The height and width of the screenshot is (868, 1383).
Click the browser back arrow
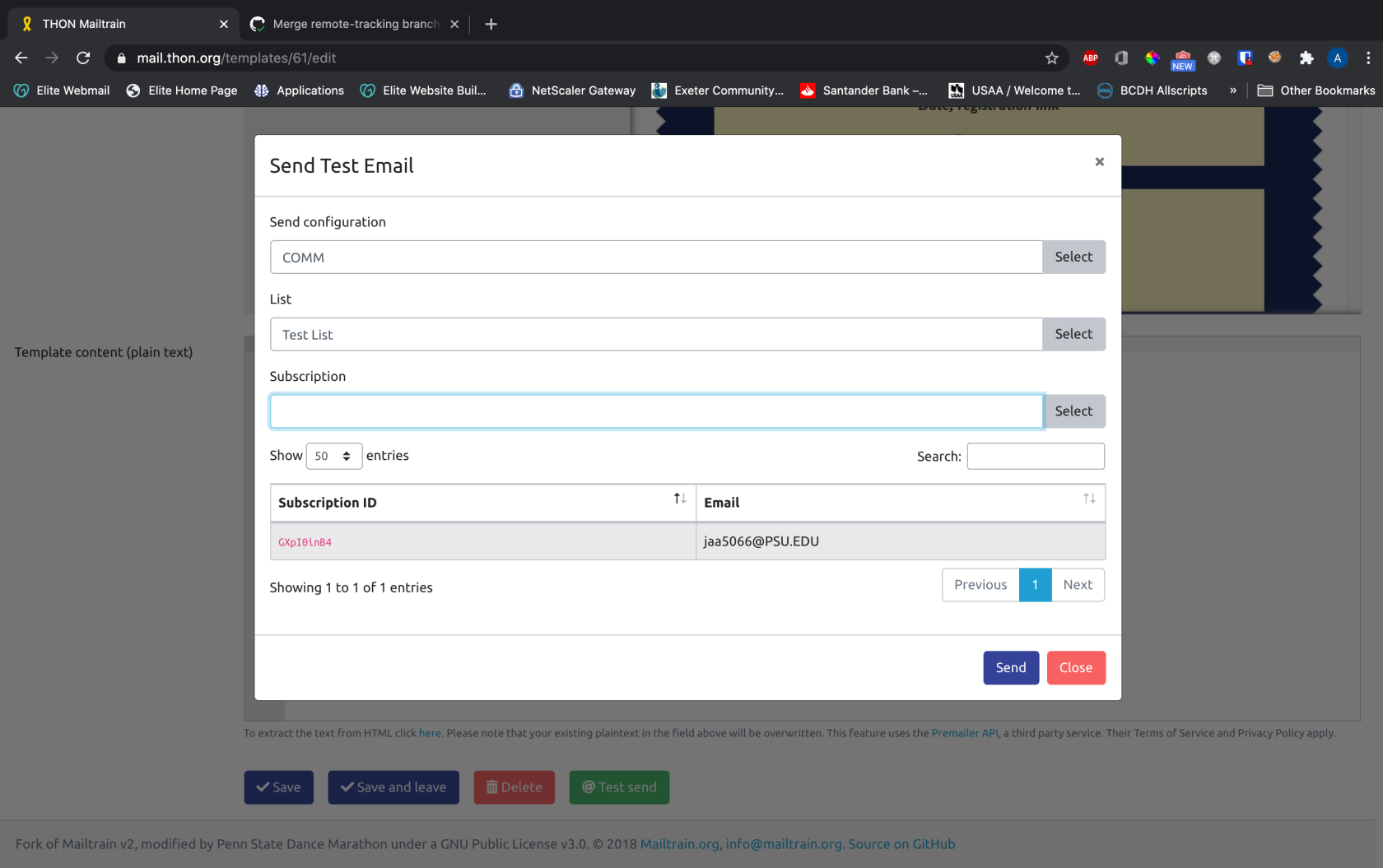(21, 58)
